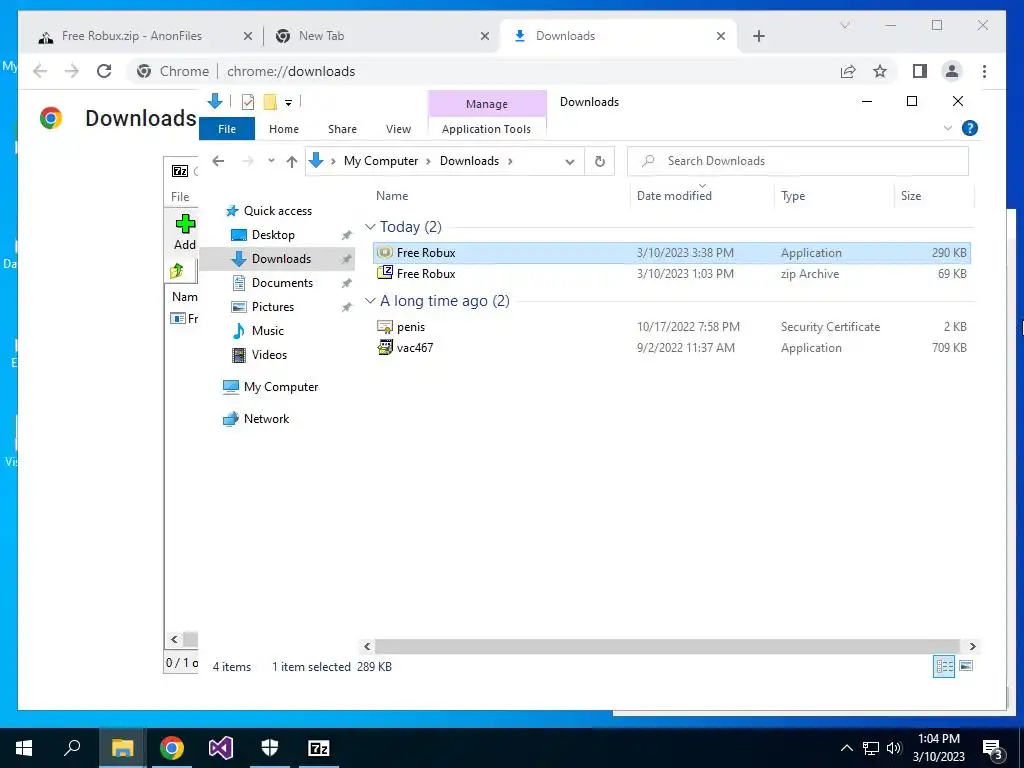Open Music in the navigation pane
1024x768 pixels.
(258, 331)
